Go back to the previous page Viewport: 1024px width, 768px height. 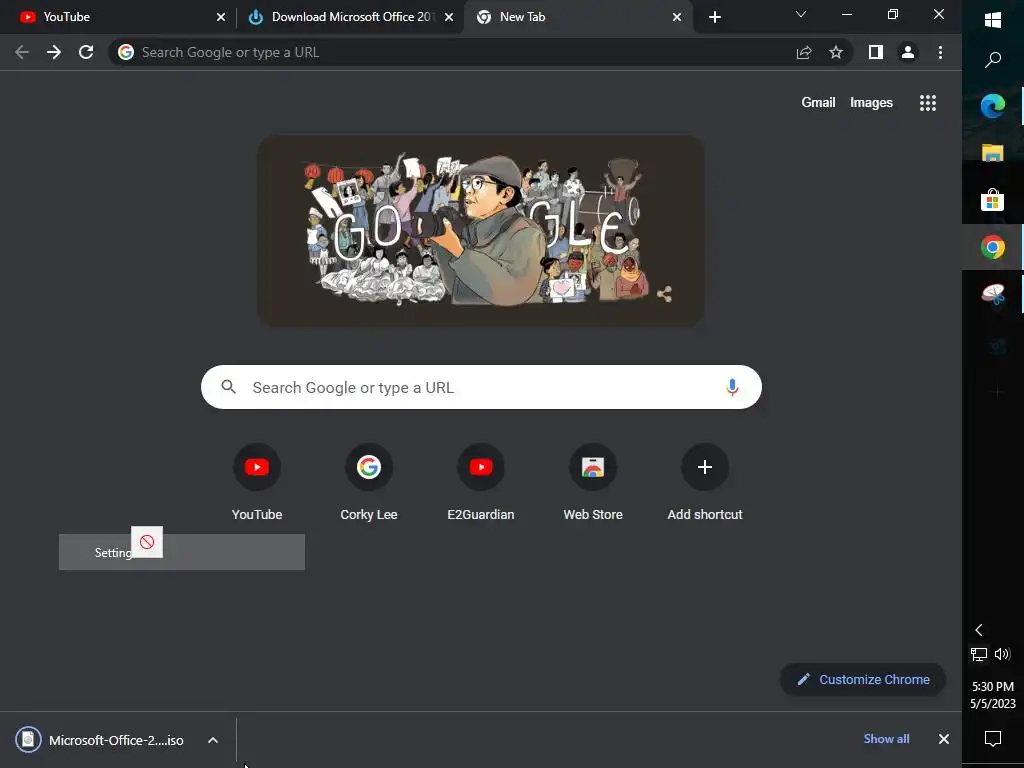click(22, 52)
